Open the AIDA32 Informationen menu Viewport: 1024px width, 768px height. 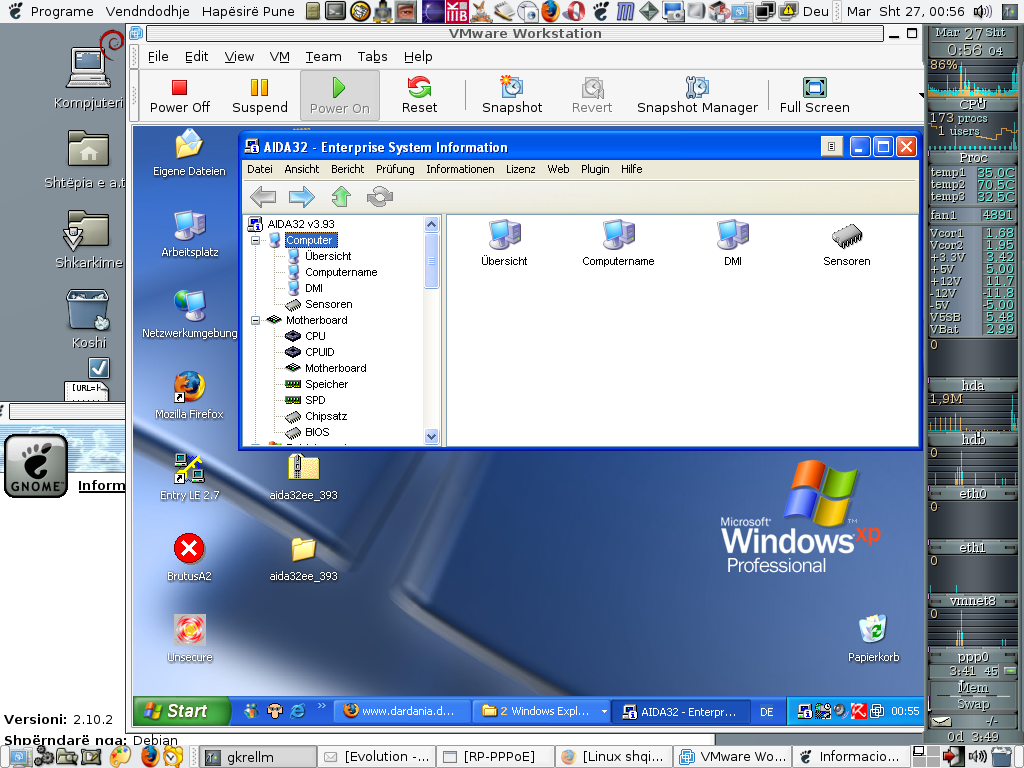(460, 169)
